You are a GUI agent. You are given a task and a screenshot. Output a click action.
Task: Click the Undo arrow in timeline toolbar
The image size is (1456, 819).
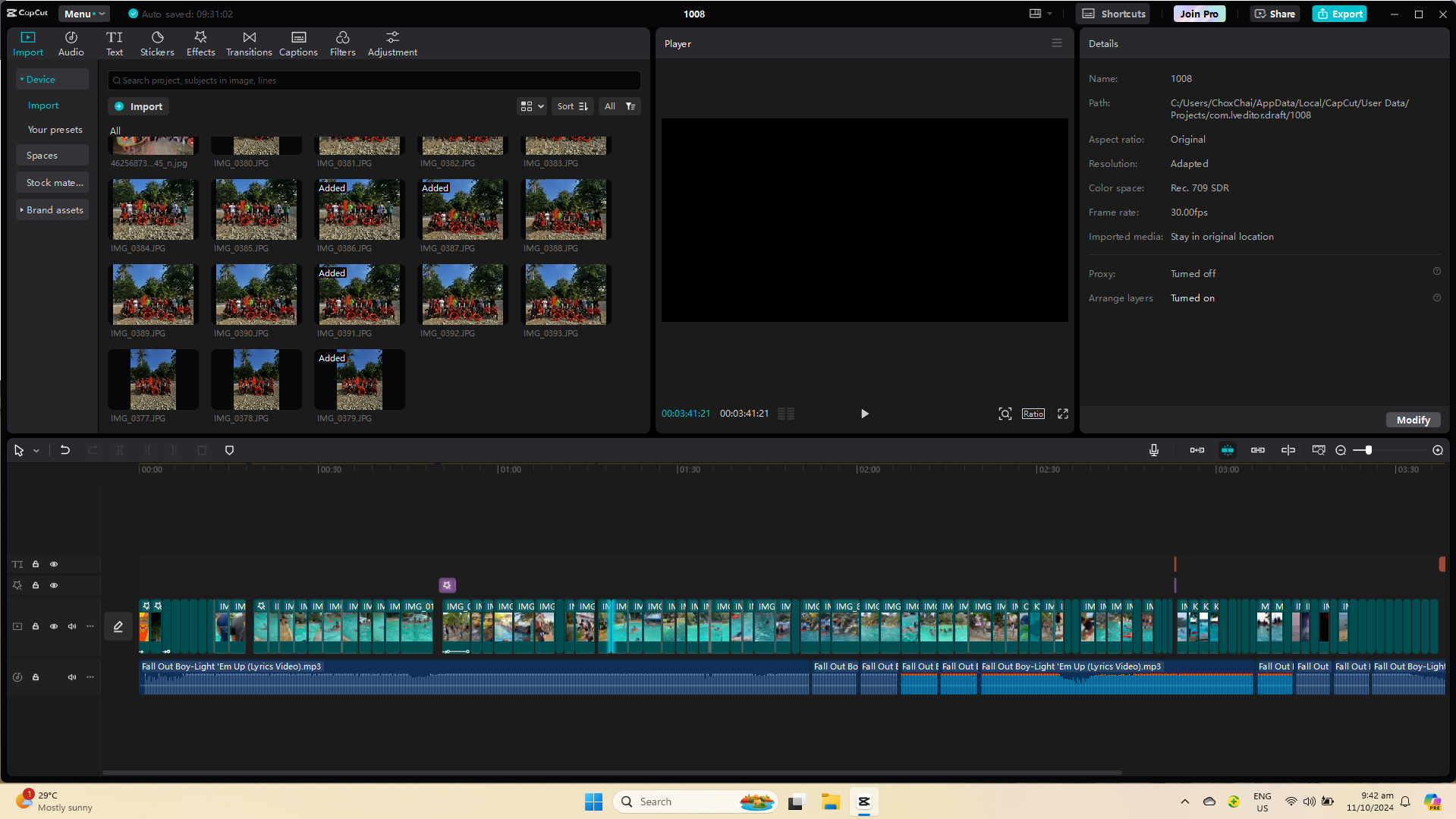[x=65, y=450]
